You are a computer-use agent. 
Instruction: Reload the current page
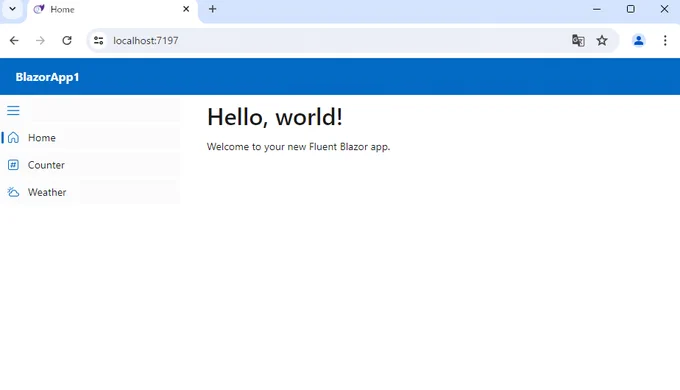[x=67, y=41]
